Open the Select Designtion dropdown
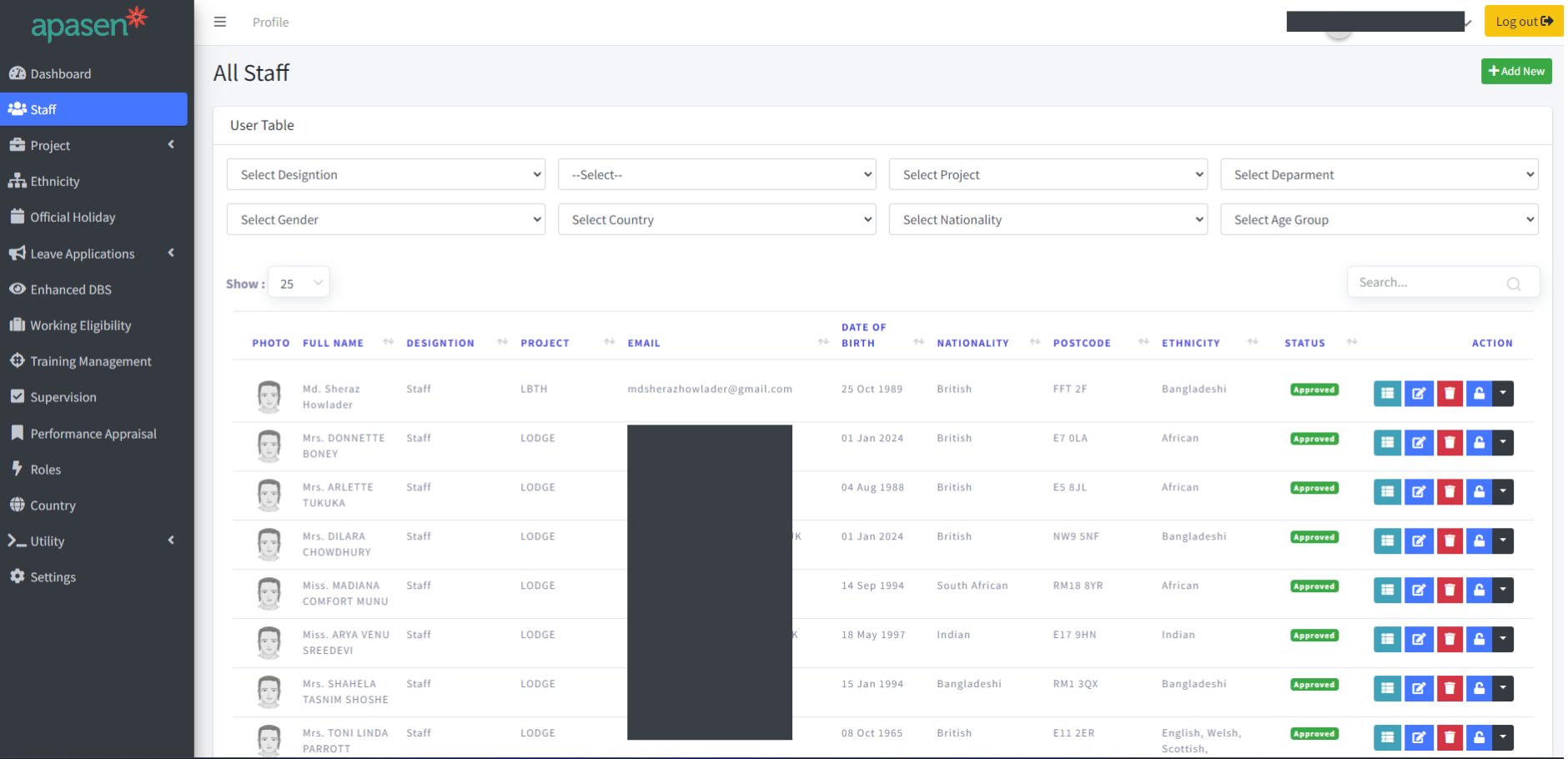Image resolution: width=1568 pixels, height=759 pixels. [385, 175]
